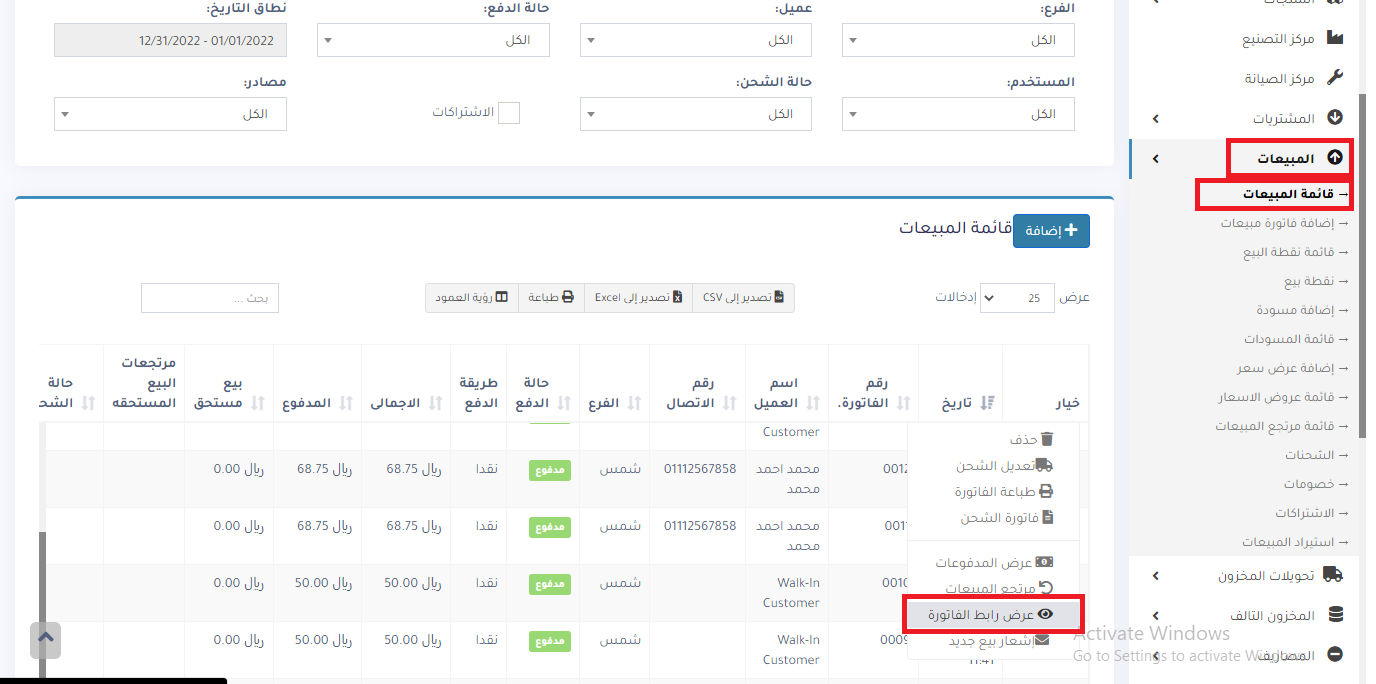1376x684 pixels.
Task: Click the purchases down-arrow circle icon
Action: tap(1334, 118)
